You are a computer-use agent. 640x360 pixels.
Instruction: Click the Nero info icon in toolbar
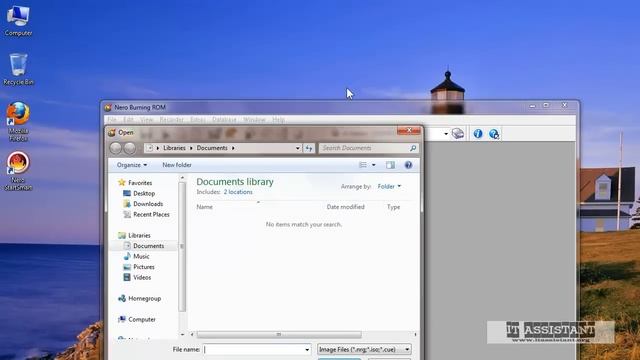478,133
